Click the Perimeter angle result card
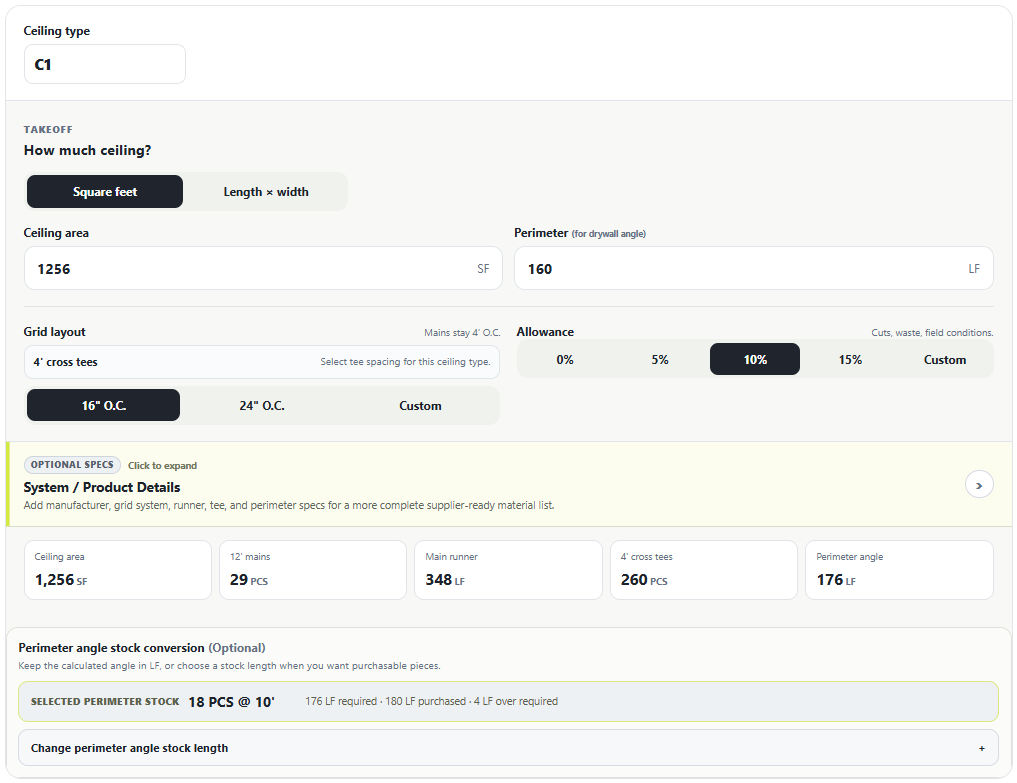Image resolution: width=1017 pixels, height=783 pixels. click(899, 570)
